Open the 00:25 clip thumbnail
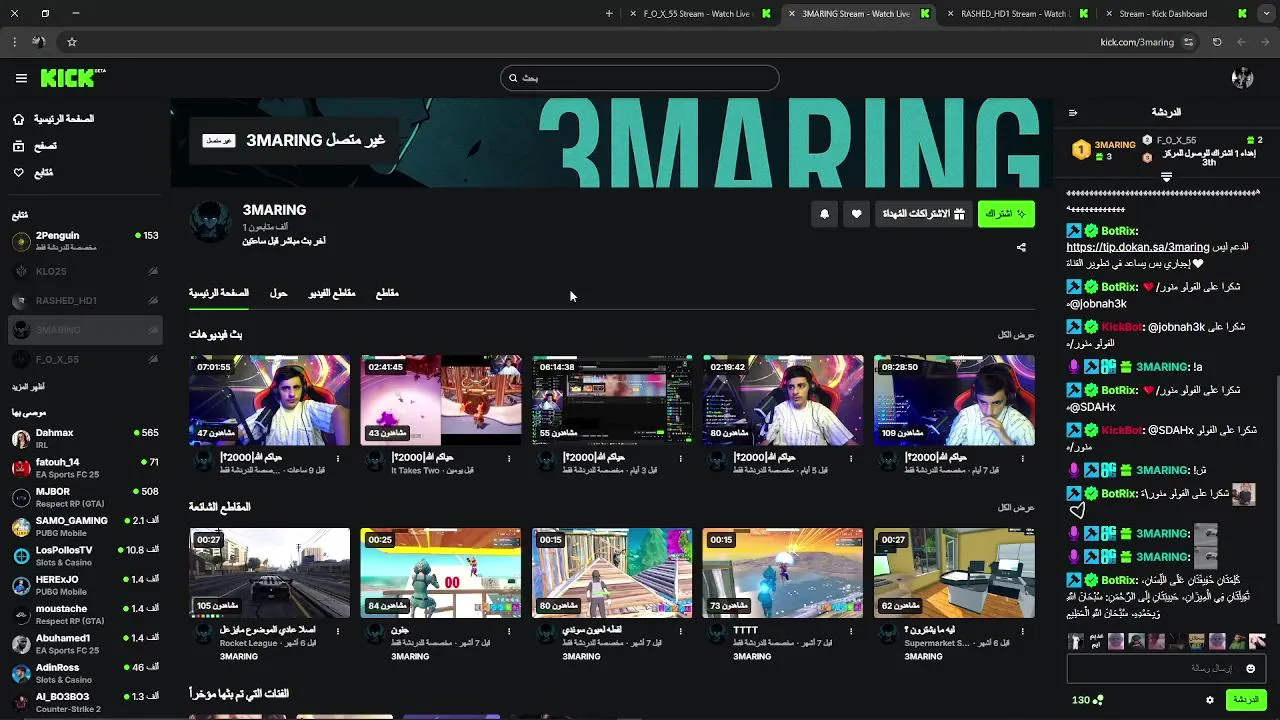Viewport: 1280px width, 720px height. [x=441, y=573]
